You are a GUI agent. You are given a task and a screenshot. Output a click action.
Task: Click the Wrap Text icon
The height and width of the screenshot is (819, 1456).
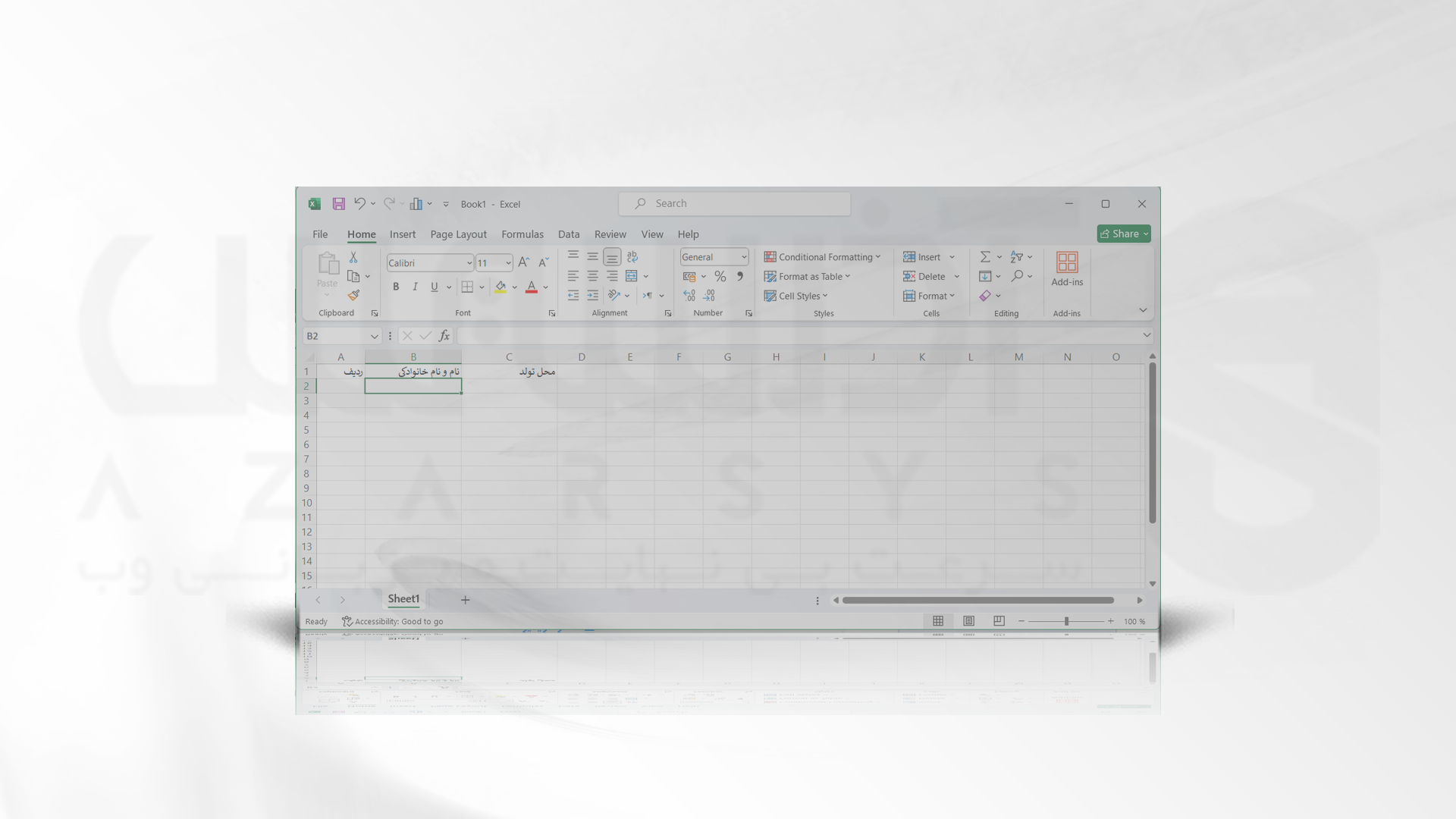point(632,256)
